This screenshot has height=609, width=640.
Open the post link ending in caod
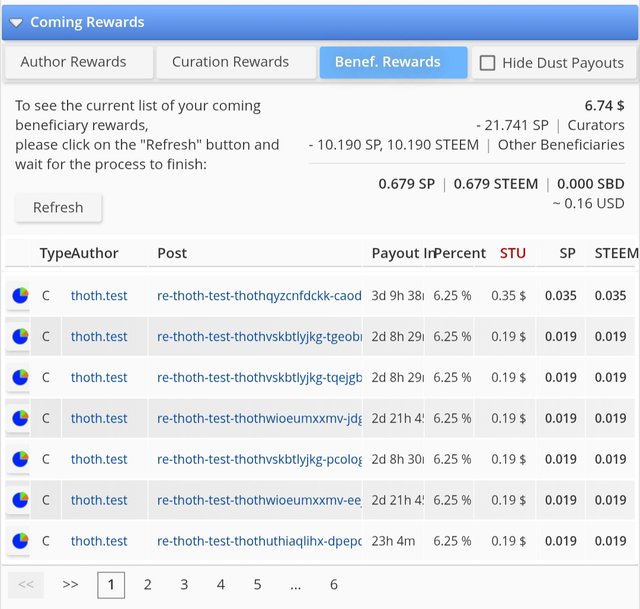259,296
